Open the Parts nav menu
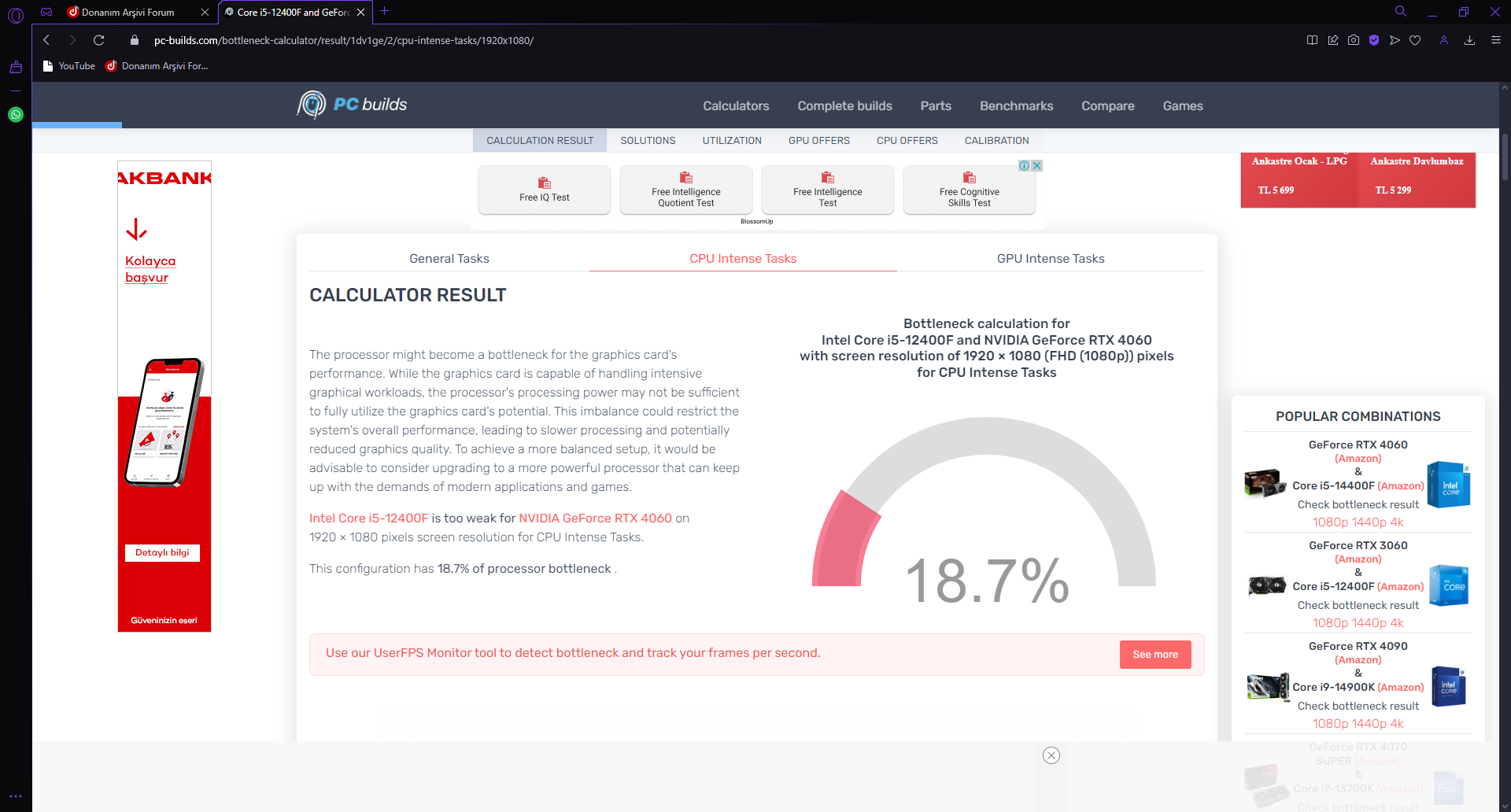Image resolution: width=1511 pixels, height=812 pixels. (936, 105)
